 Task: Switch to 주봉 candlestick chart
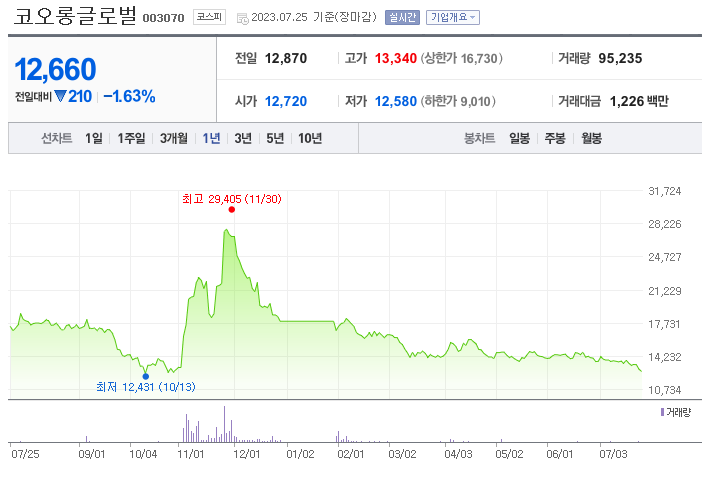(555, 138)
